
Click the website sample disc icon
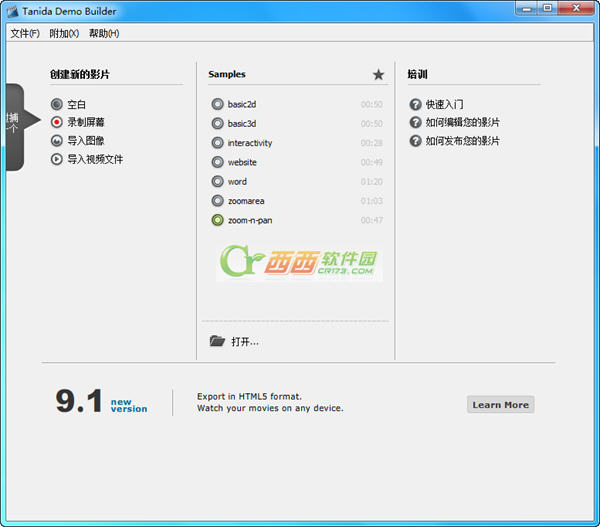(217, 162)
